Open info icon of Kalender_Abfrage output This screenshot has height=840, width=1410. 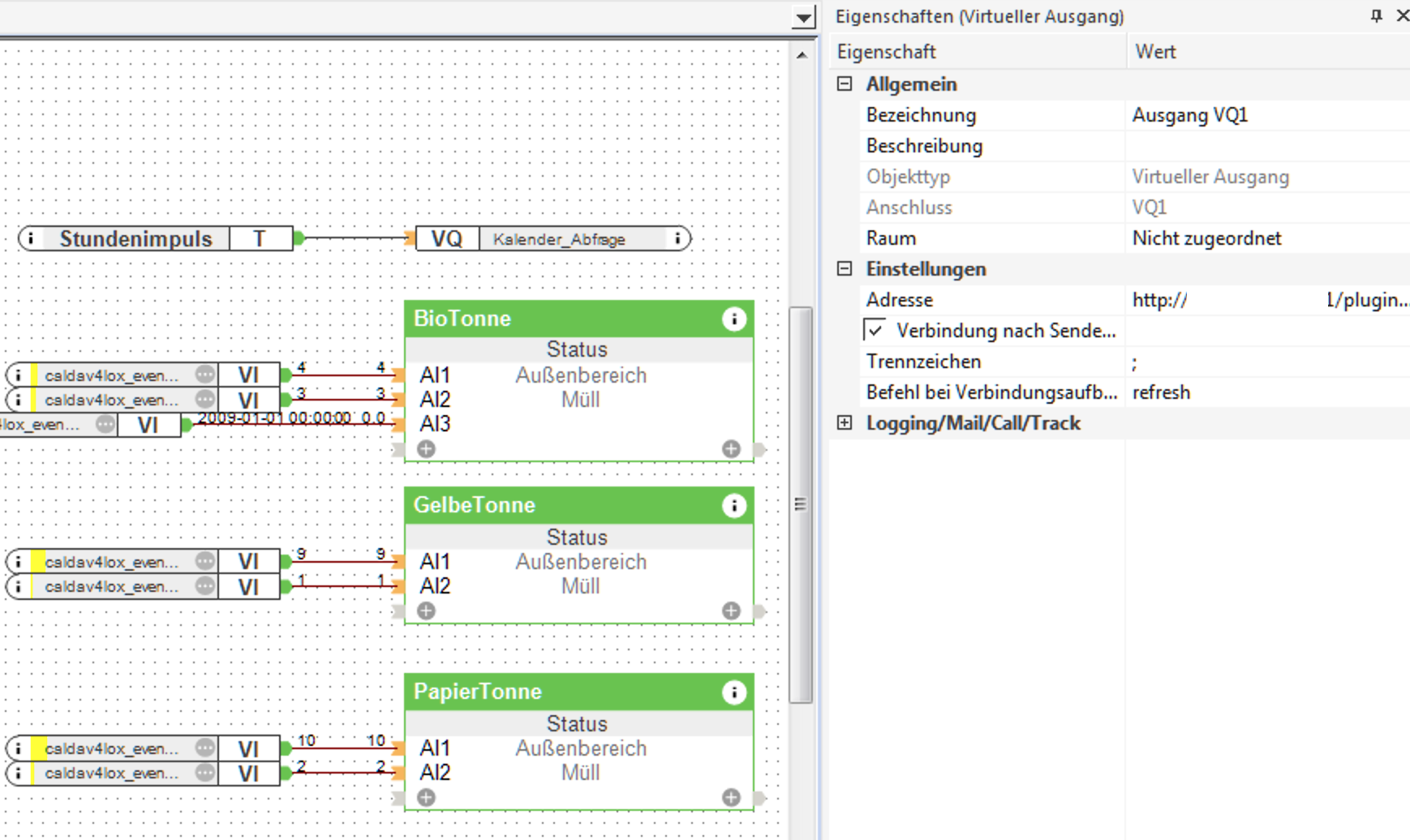(x=677, y=238)
